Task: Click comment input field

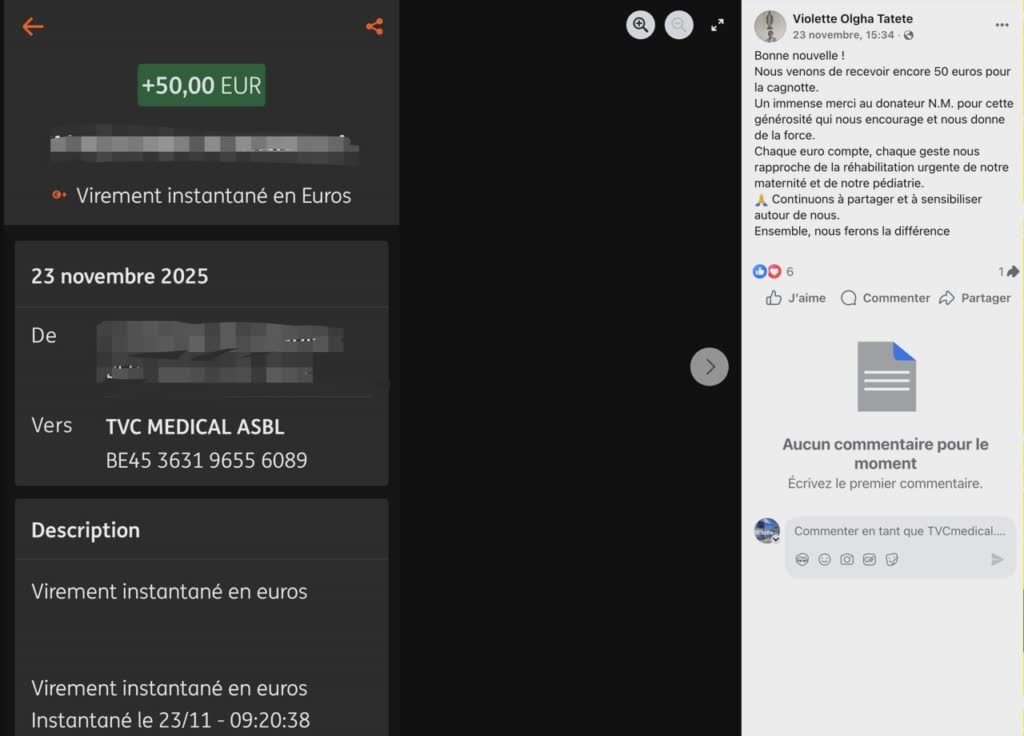Action: coord(899,531)
